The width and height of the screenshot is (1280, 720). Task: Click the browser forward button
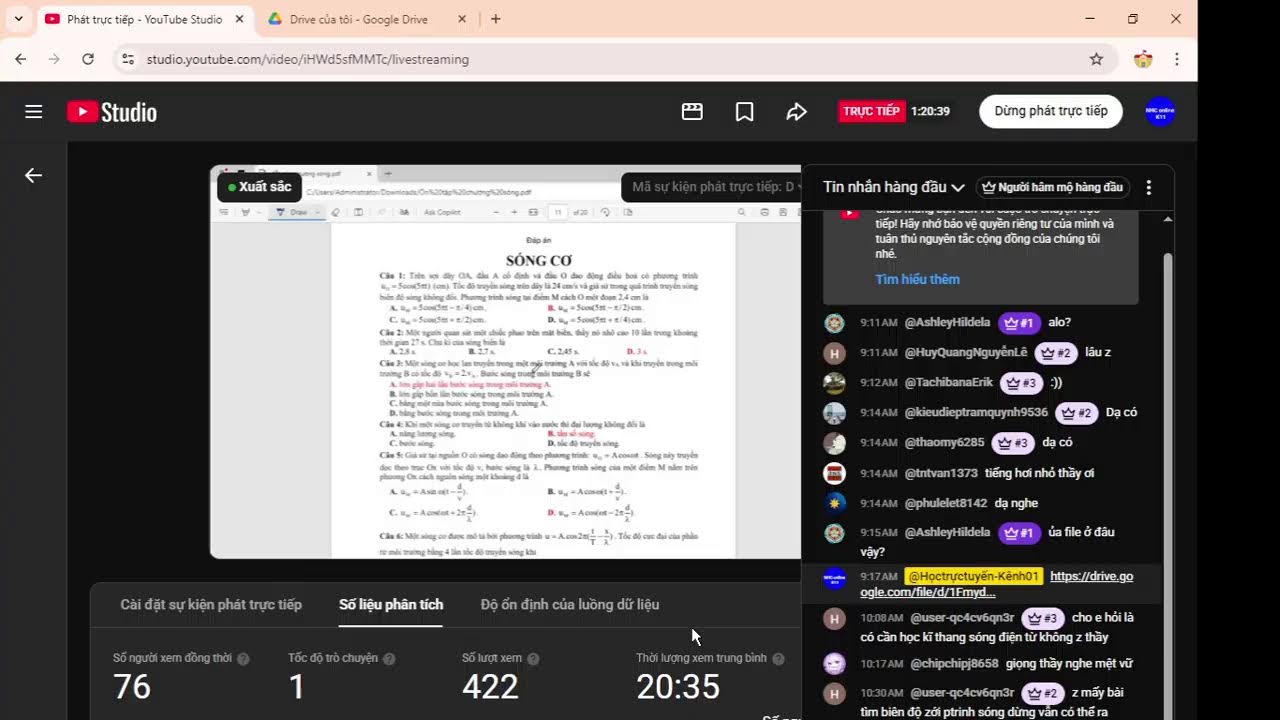54,59
